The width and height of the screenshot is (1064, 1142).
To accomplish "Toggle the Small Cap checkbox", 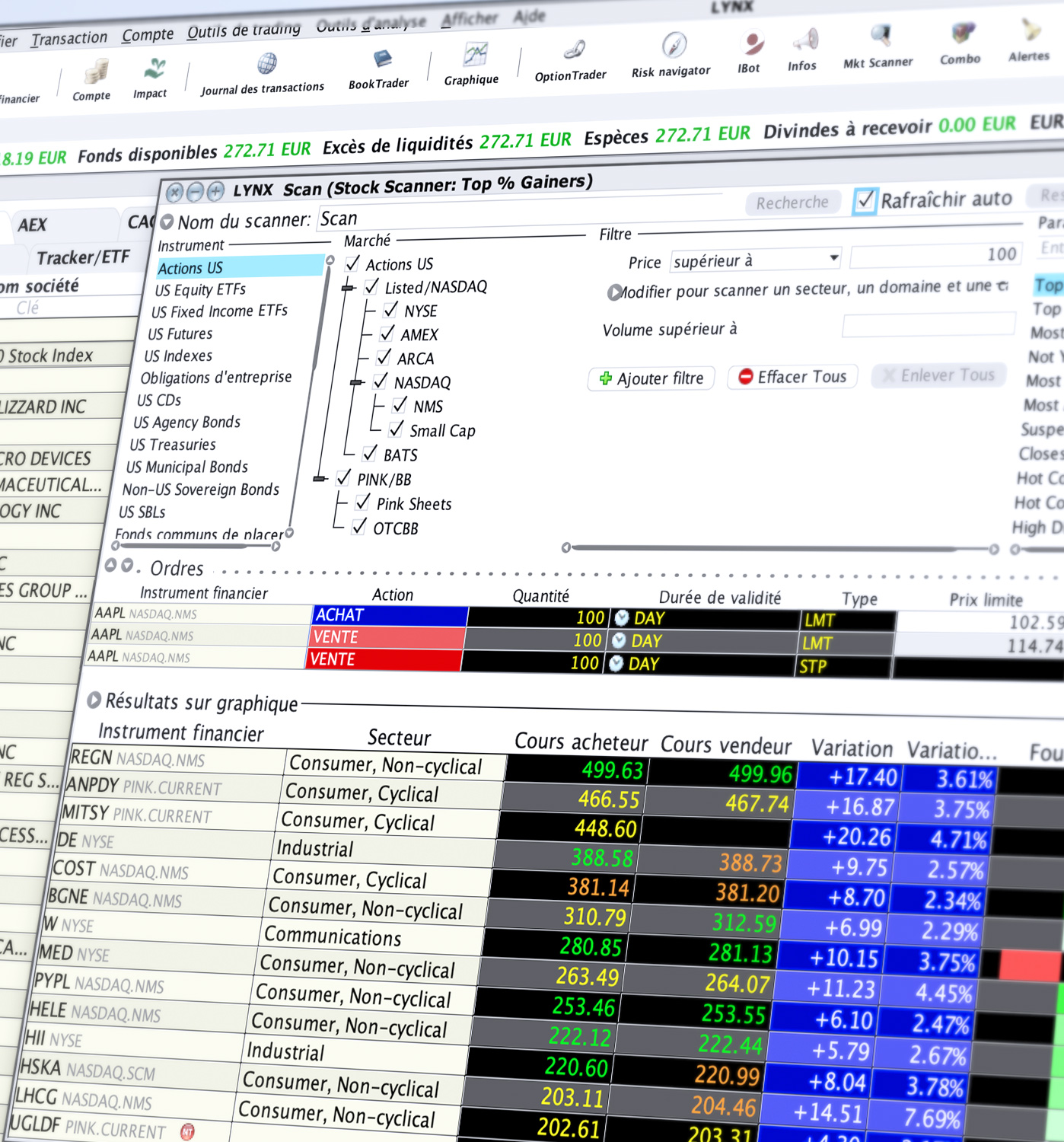I will [396, 429].
